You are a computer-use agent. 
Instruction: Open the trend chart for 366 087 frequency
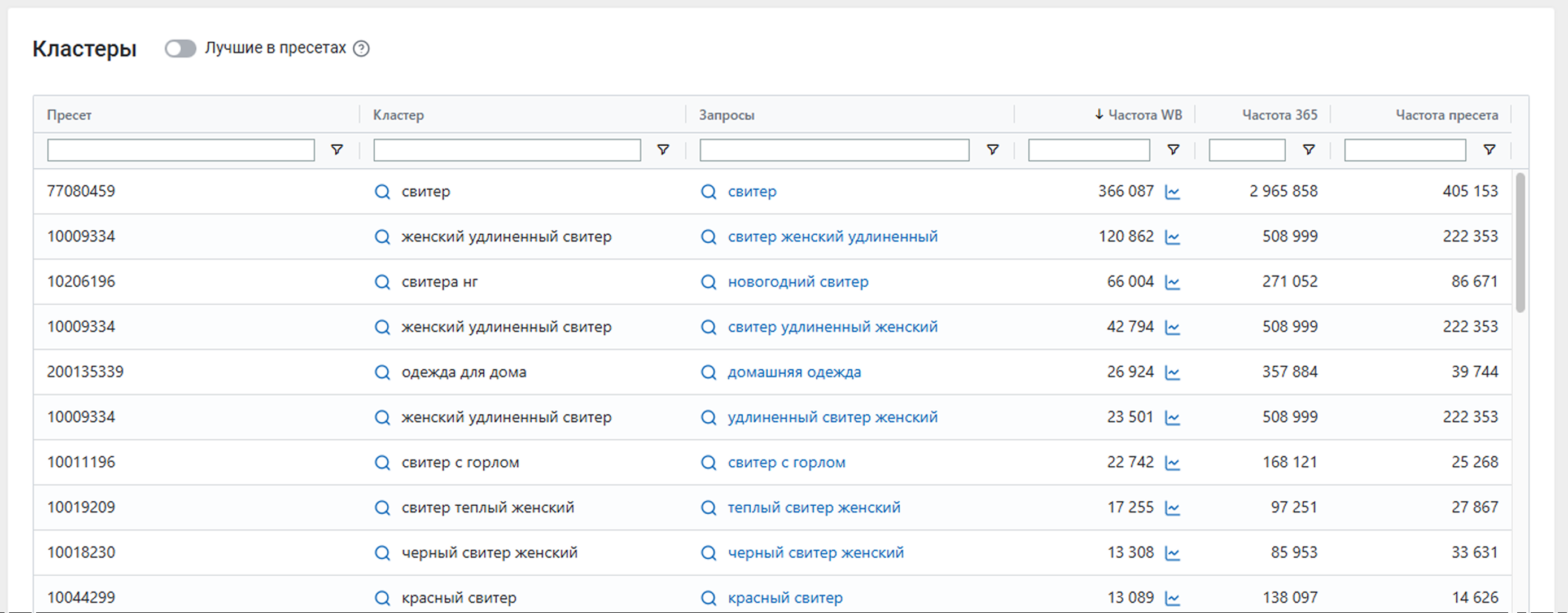pyautogui.click(x=1172, y=192)
